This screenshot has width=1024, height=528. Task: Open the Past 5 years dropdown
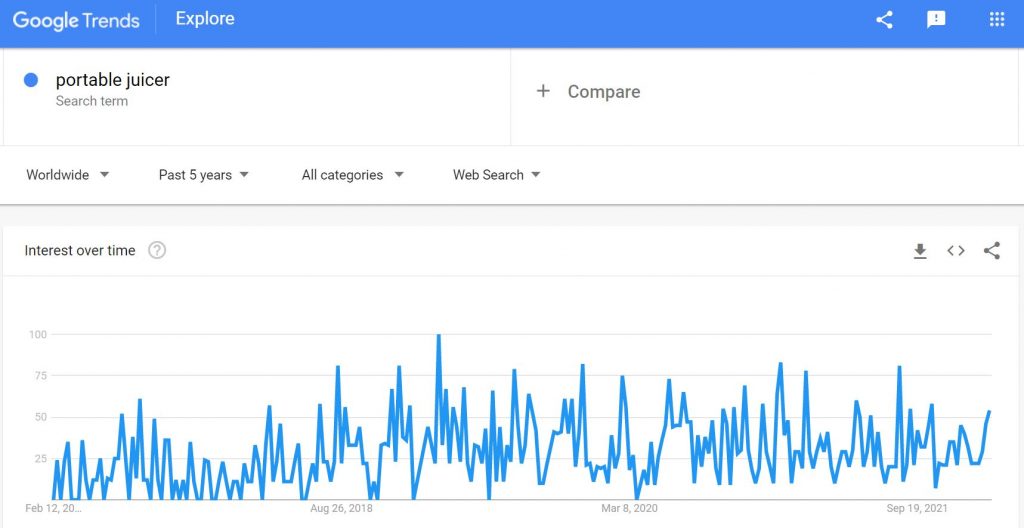tap(204, 175)
